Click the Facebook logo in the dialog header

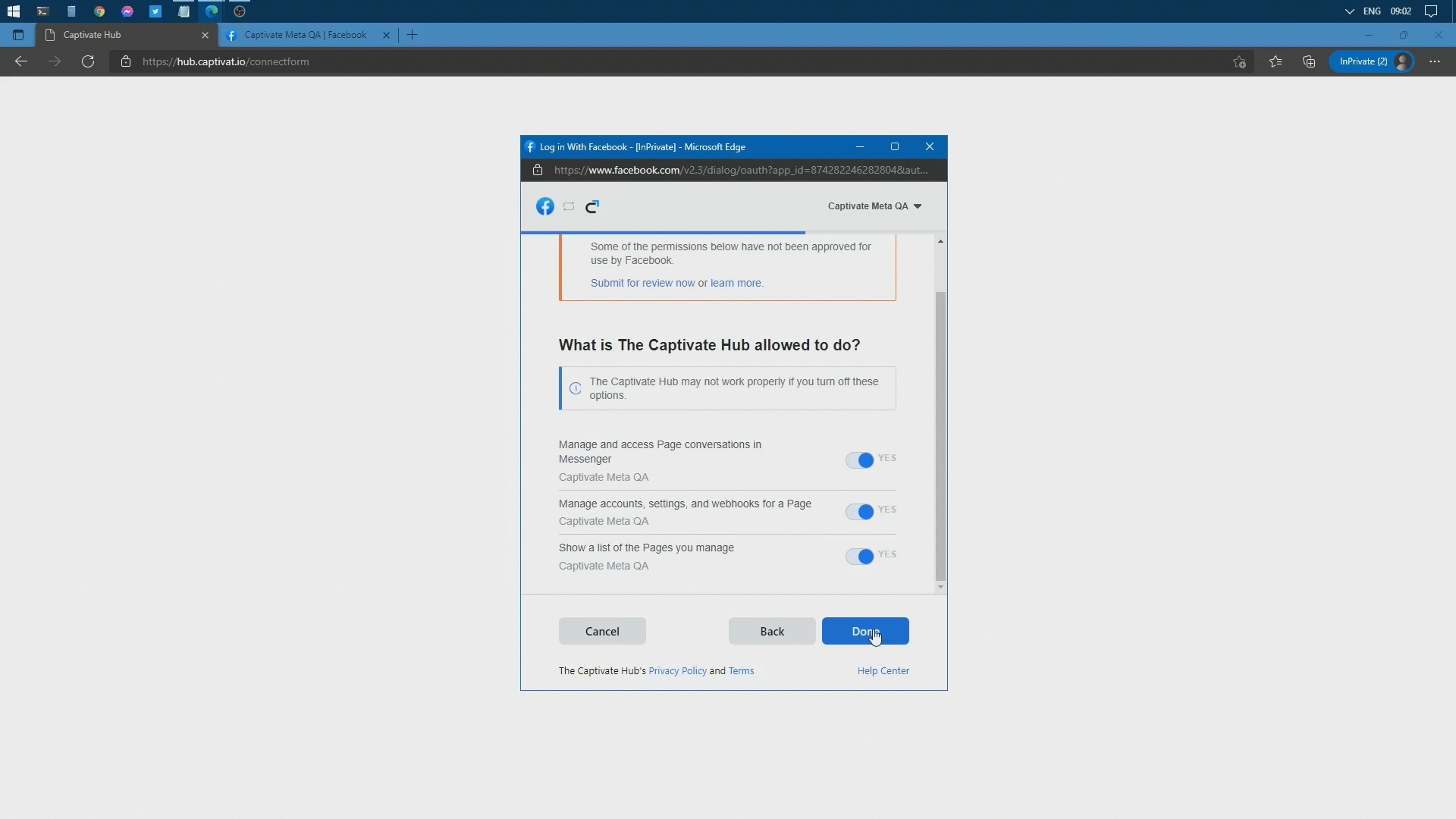pos(544,206)
